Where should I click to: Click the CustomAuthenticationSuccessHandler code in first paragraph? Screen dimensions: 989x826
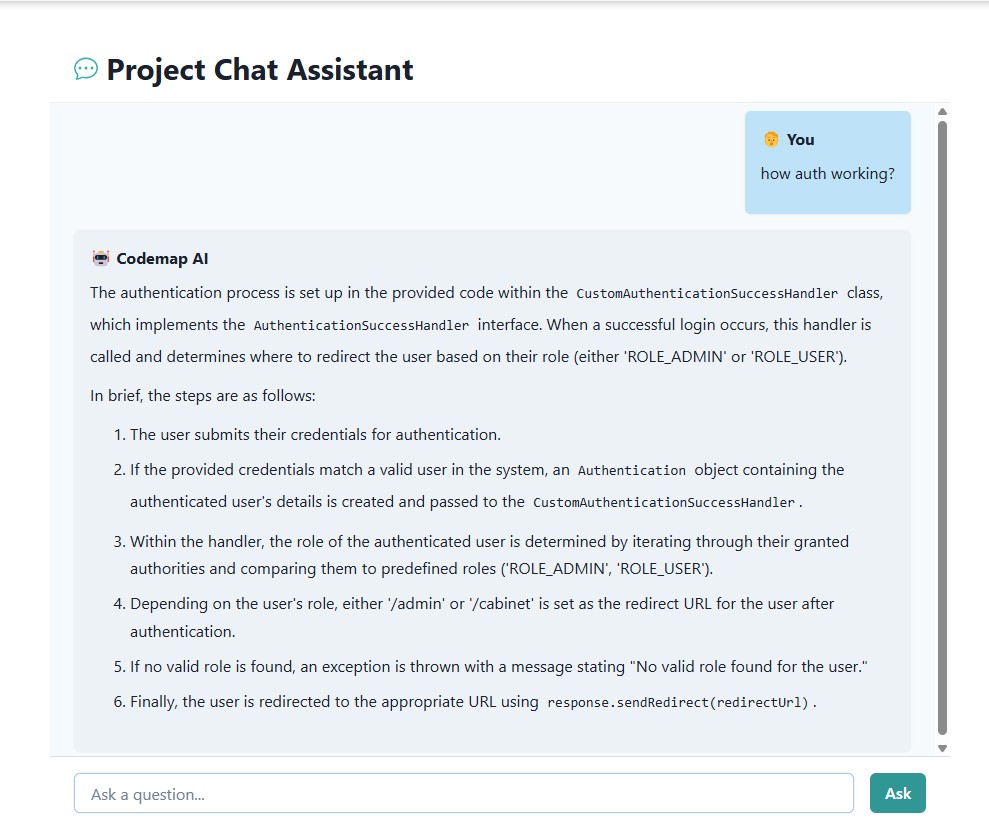coord(706,293)
